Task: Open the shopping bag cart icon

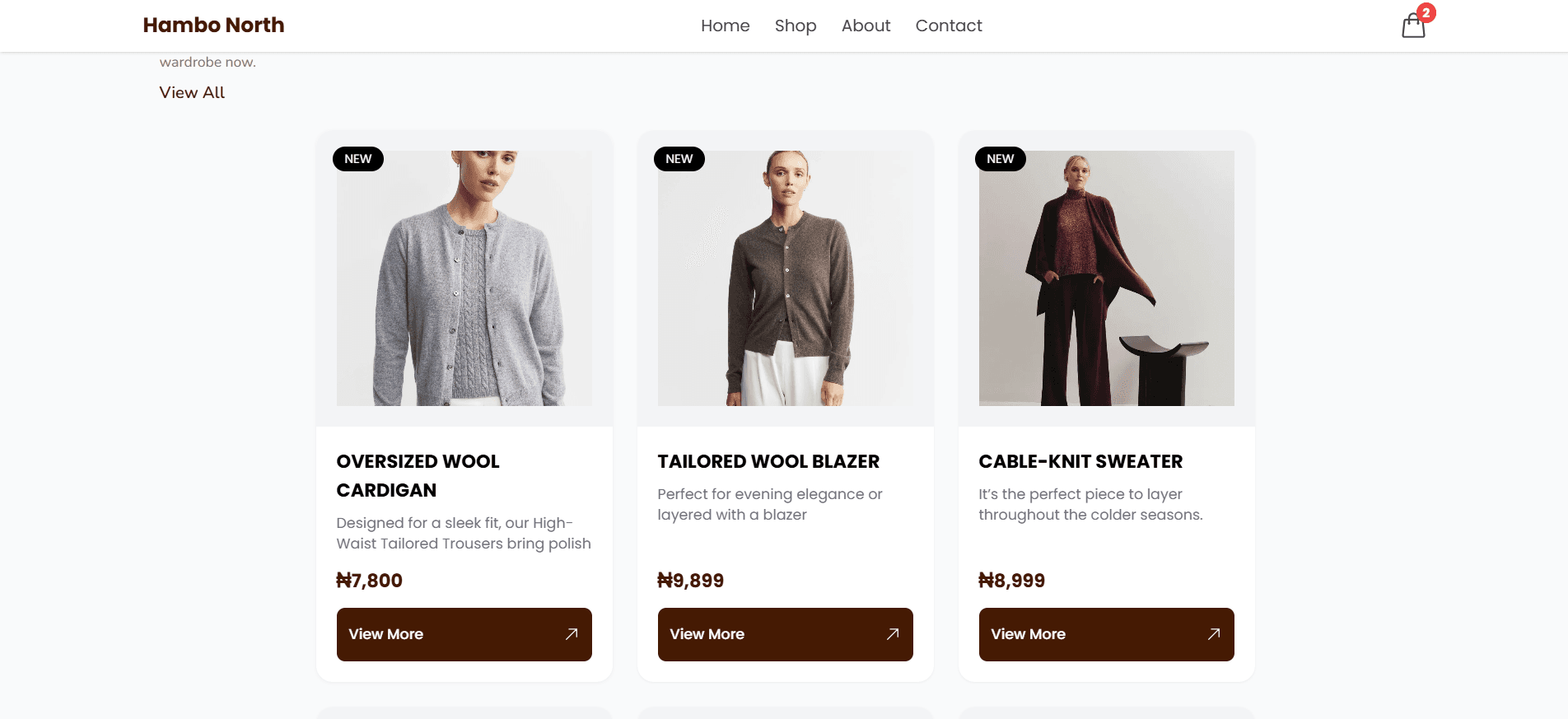Action: (1412, 27)
